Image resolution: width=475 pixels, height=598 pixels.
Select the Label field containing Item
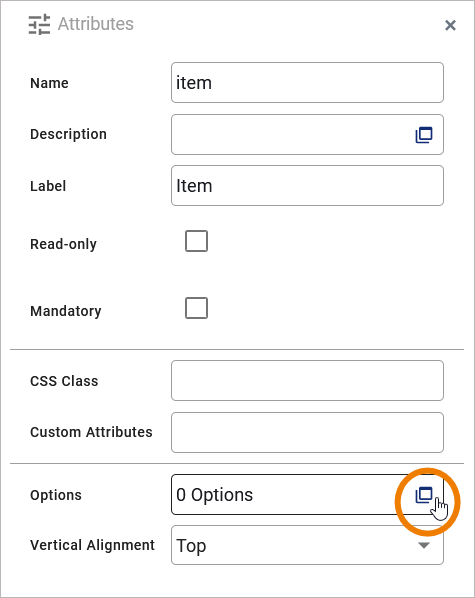308,186
